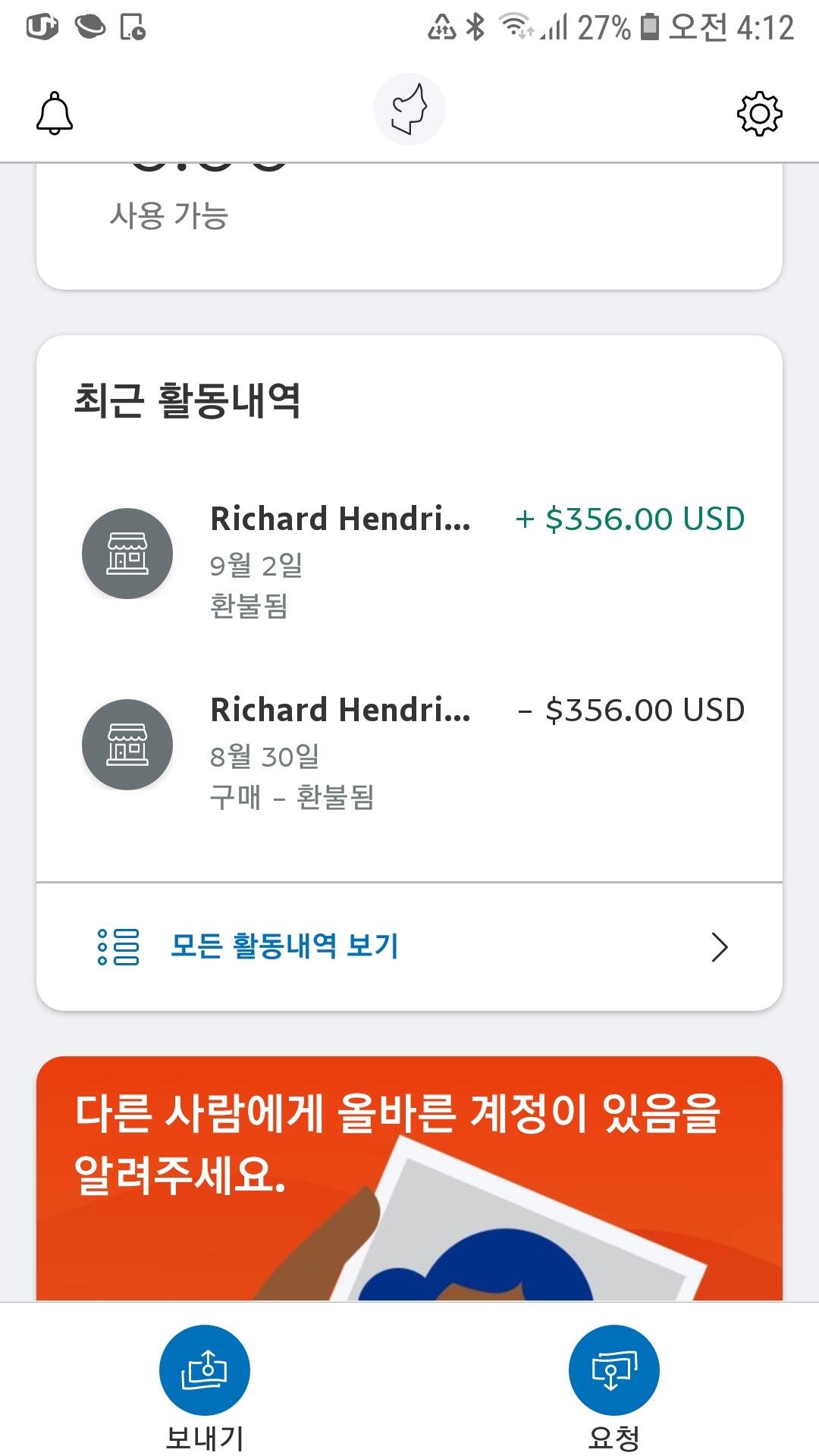
Task: Open Richard Hendri... purchase on 8월 30일
Action: pos(340,711)
